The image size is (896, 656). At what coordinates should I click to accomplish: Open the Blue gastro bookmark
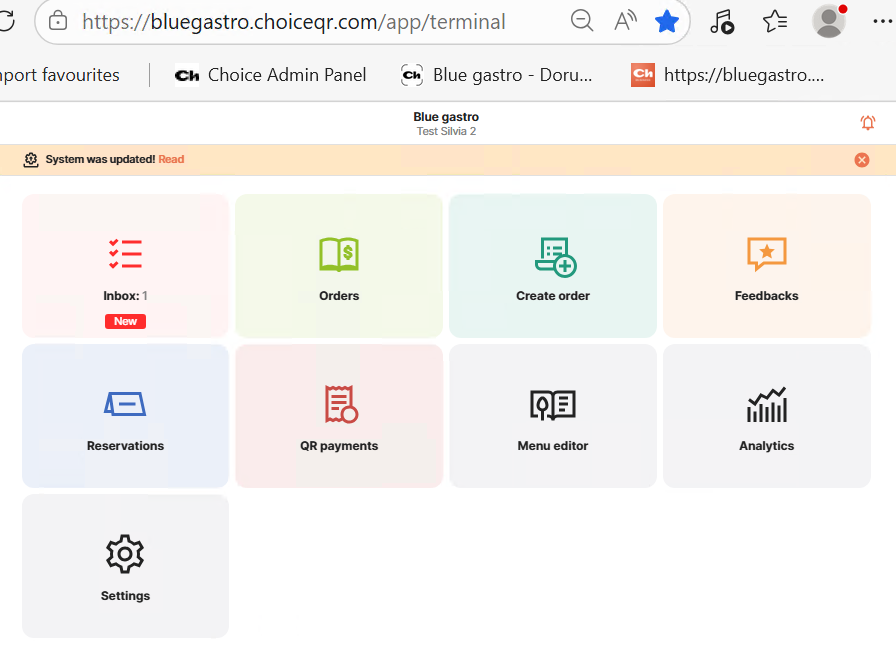[x=497, y=75]
